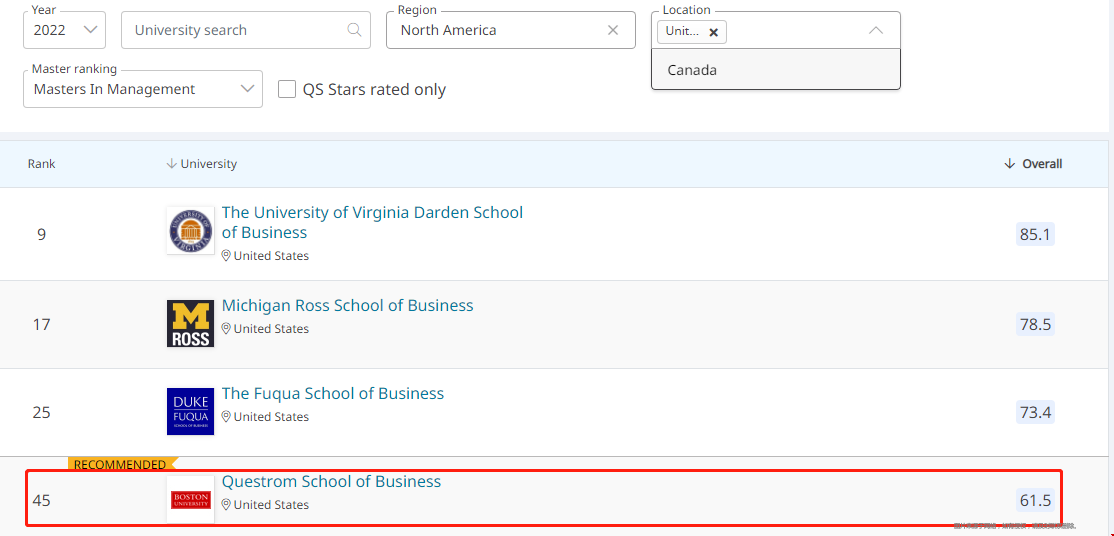The image size is (1114, 536).
Task: Click rank number 17
Action: 41,325
